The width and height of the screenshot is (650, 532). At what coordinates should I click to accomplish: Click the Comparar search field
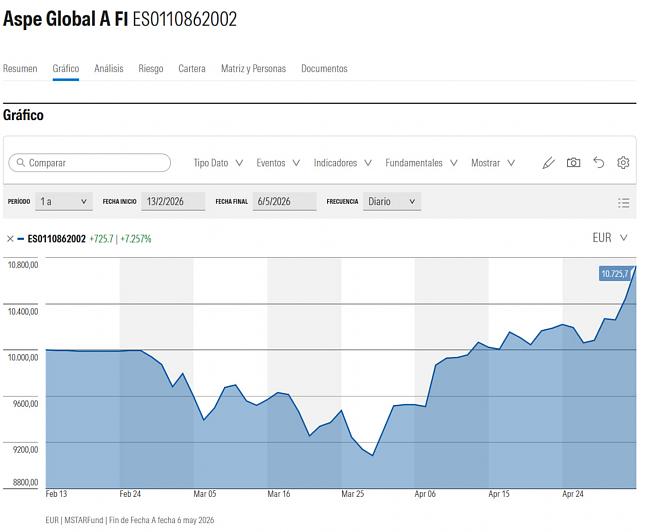pyautogui.click(x=90, y=163)
